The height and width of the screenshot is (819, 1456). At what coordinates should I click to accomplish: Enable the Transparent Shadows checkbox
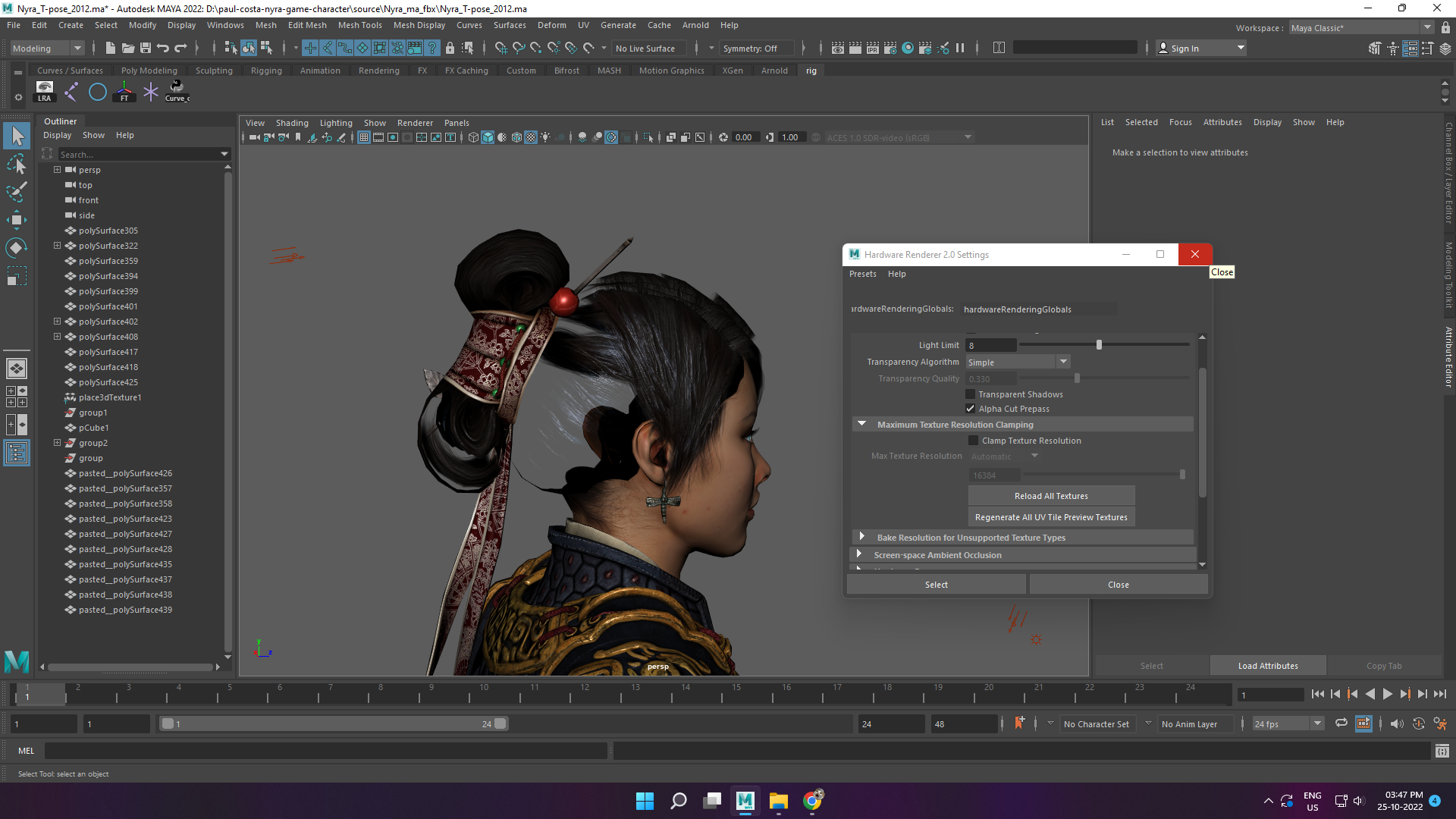(971, 394)
